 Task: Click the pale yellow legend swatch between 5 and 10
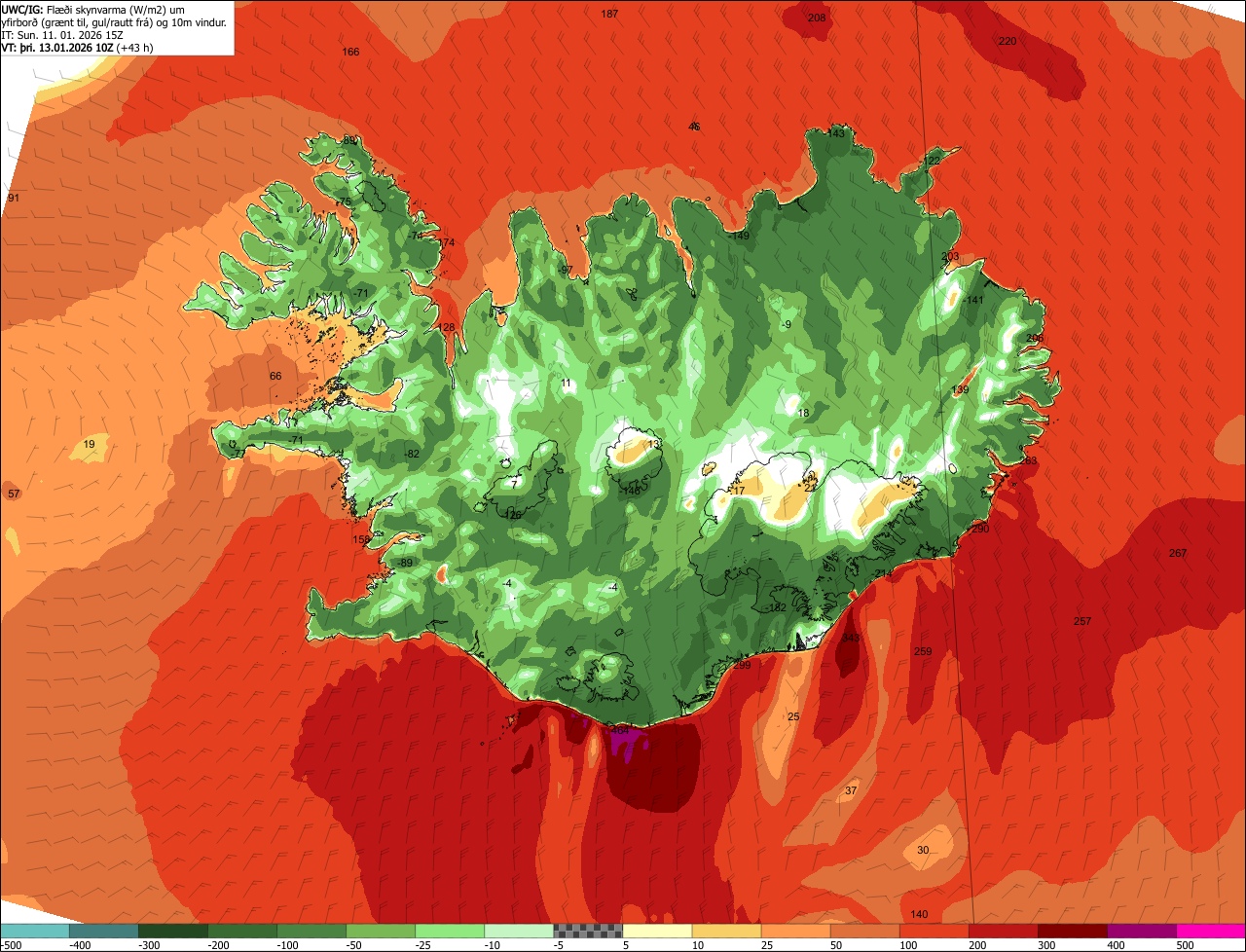[657, 931]
